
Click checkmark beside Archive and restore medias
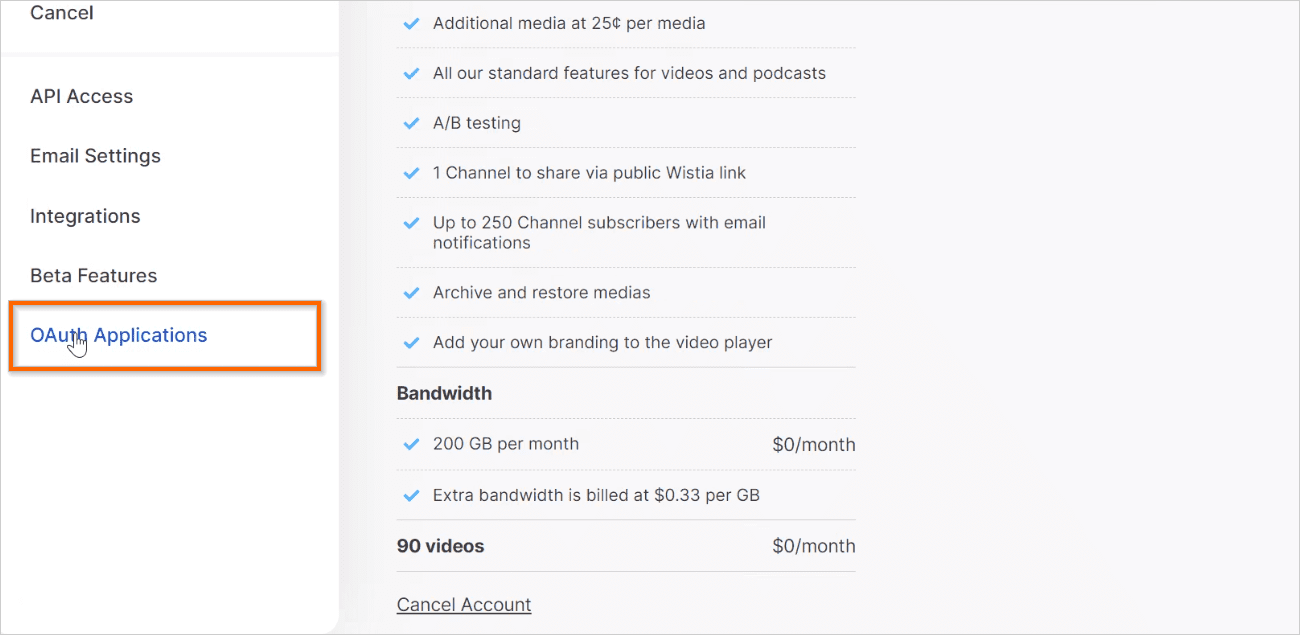(410, 293)
